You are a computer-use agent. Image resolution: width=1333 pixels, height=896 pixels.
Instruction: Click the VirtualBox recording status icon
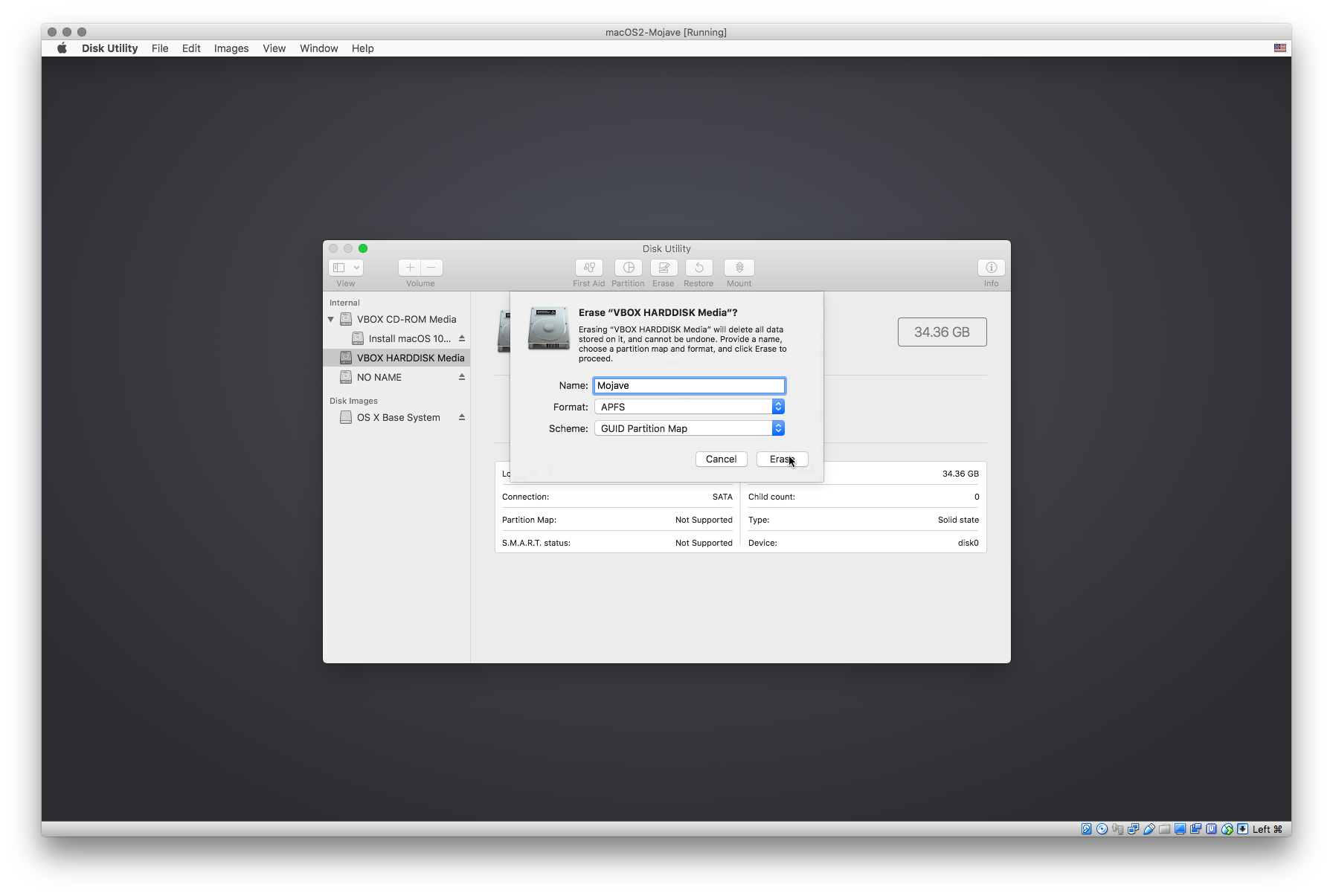coord(1195,829)
